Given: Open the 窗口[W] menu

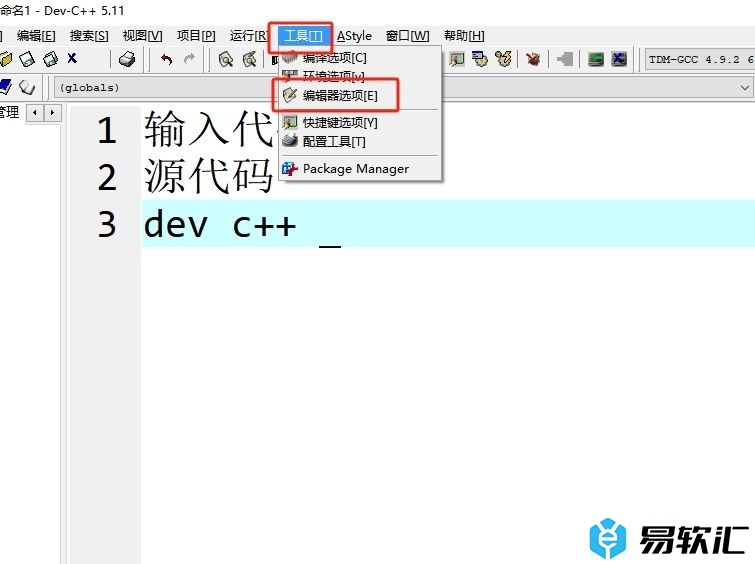Looking at the screenshot, I should point(407,36).
